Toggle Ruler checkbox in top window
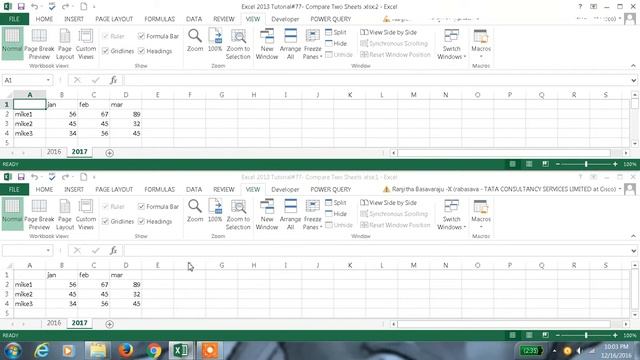The width and height of the screenshot is (640, 360). click(106, 36)
